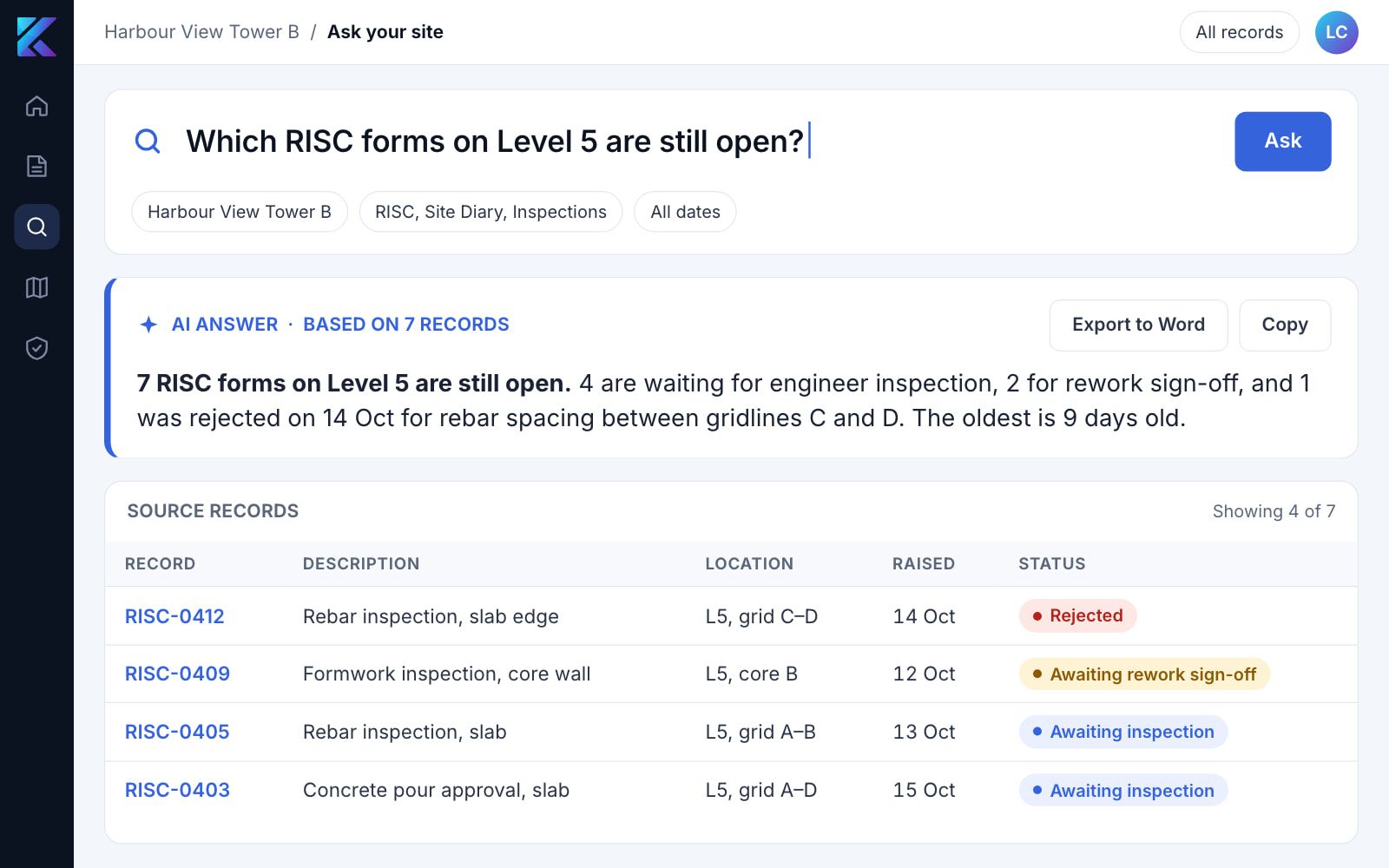Click the '15 Oct' raised date

point(924,790)
